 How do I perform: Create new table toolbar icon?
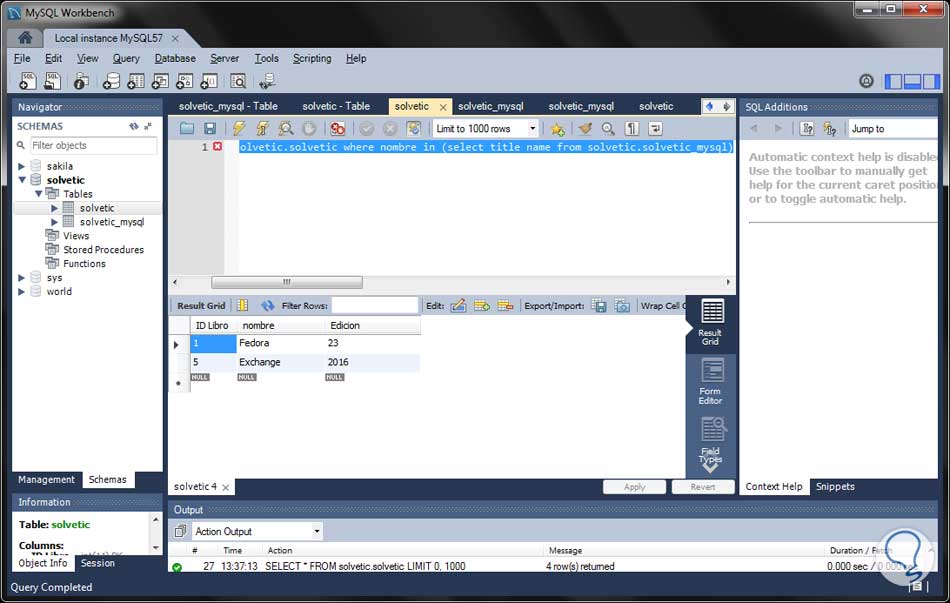coord(136,81)
